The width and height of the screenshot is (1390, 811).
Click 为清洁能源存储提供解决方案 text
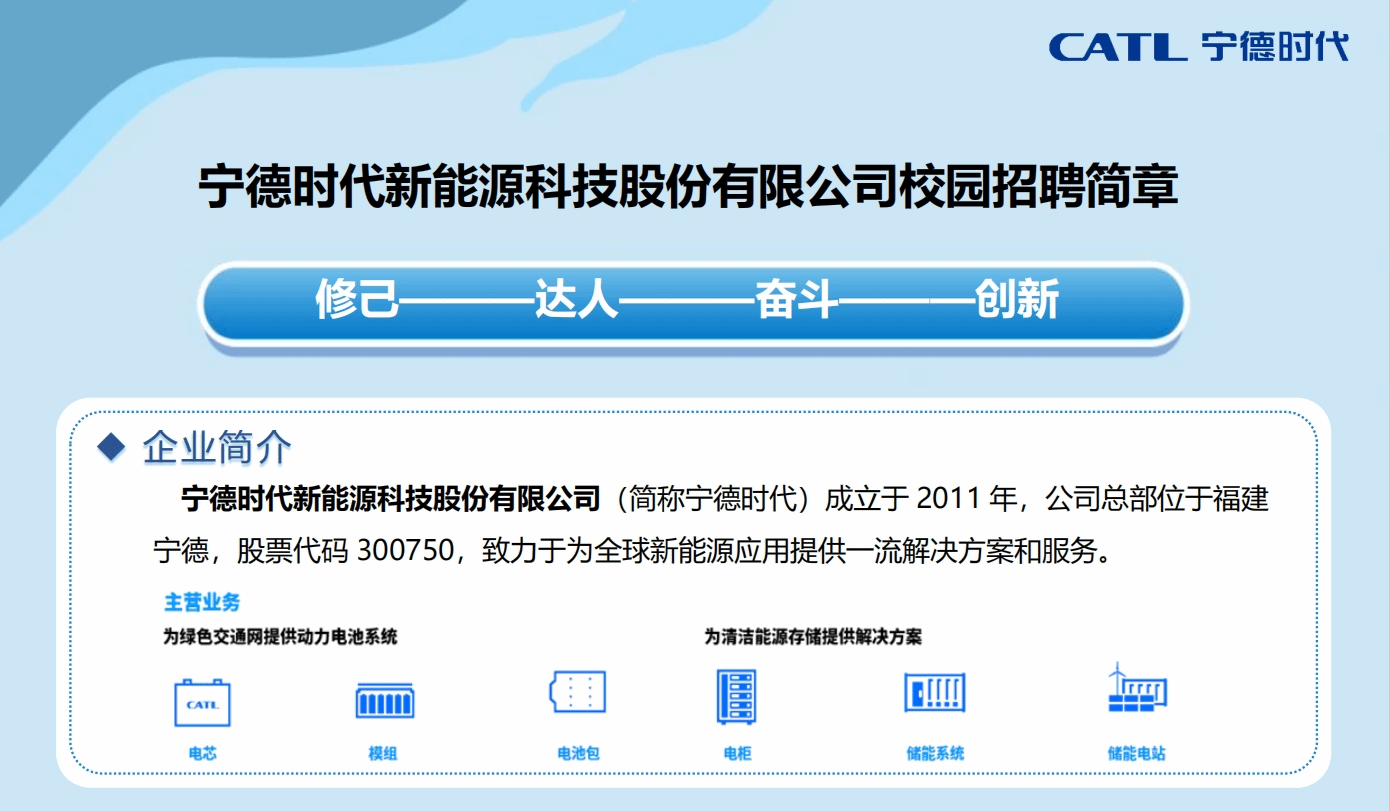tap(813, 636)
